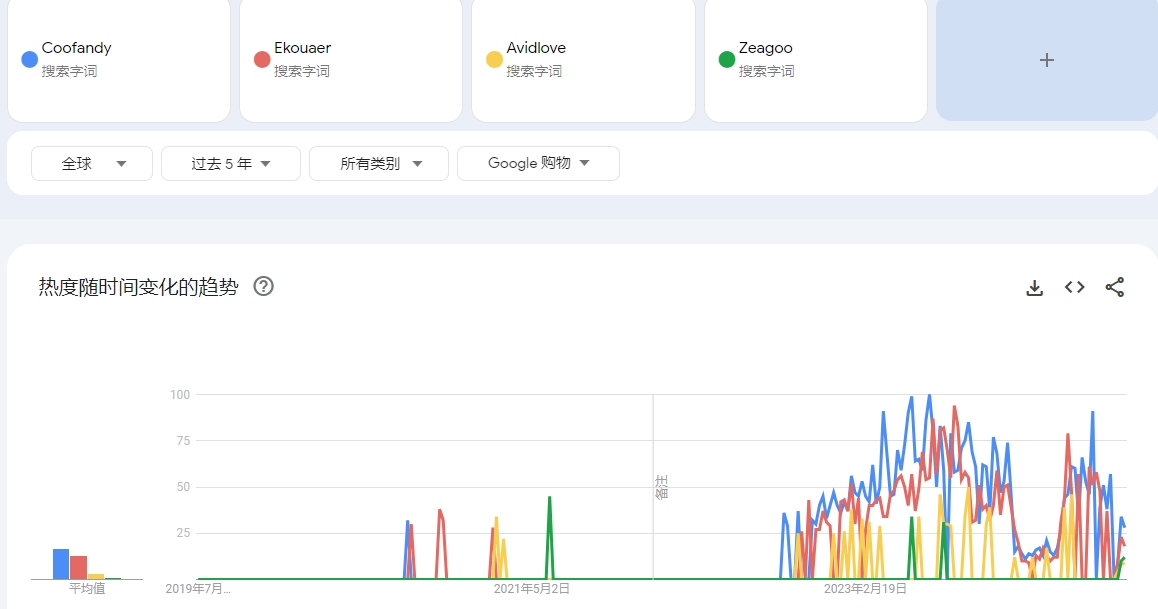This screenshot has width=1158, height=609.
Task: Click the 2023年2月19日 axis date label
Action: coord(866,589)
